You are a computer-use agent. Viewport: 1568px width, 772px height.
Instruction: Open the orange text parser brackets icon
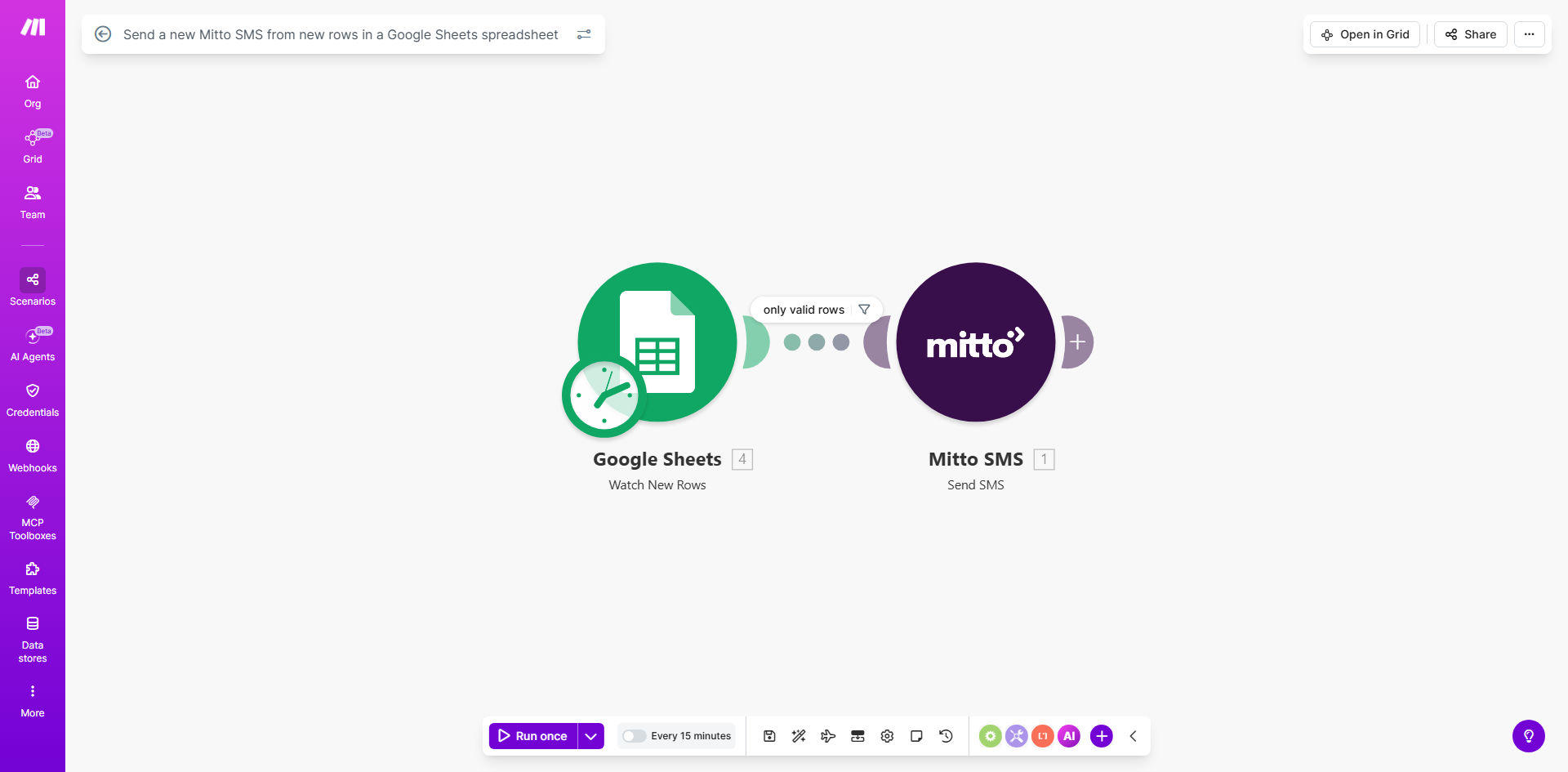click(x=1043, y=736)
